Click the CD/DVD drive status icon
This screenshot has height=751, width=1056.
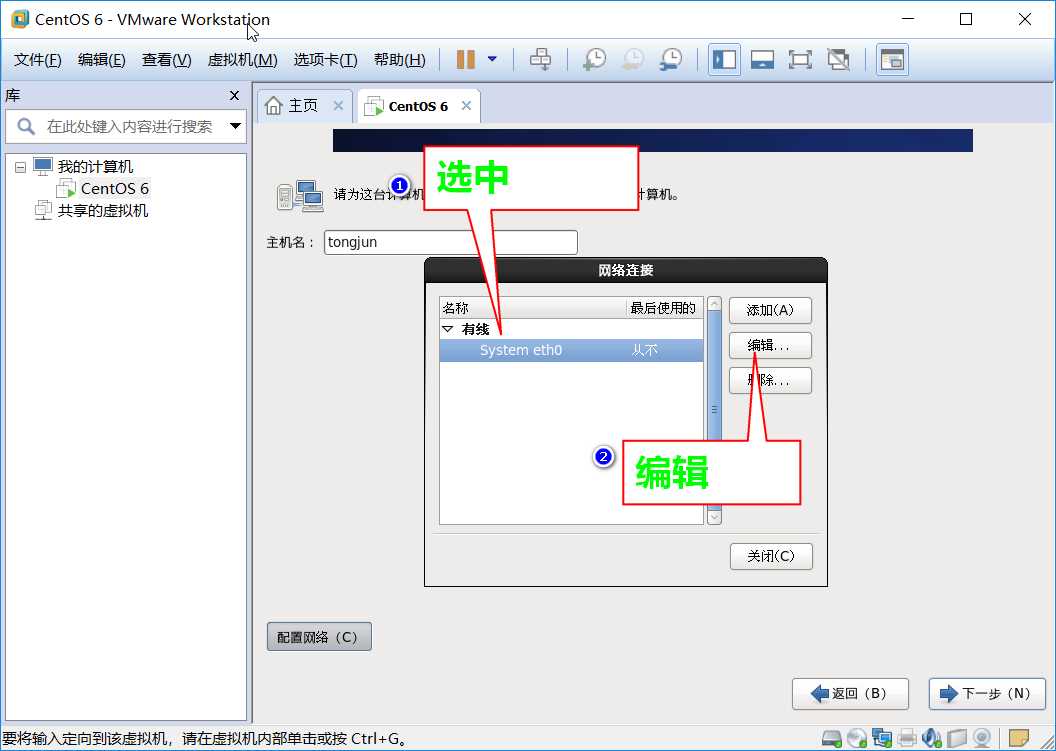click(x=857, y=738)
